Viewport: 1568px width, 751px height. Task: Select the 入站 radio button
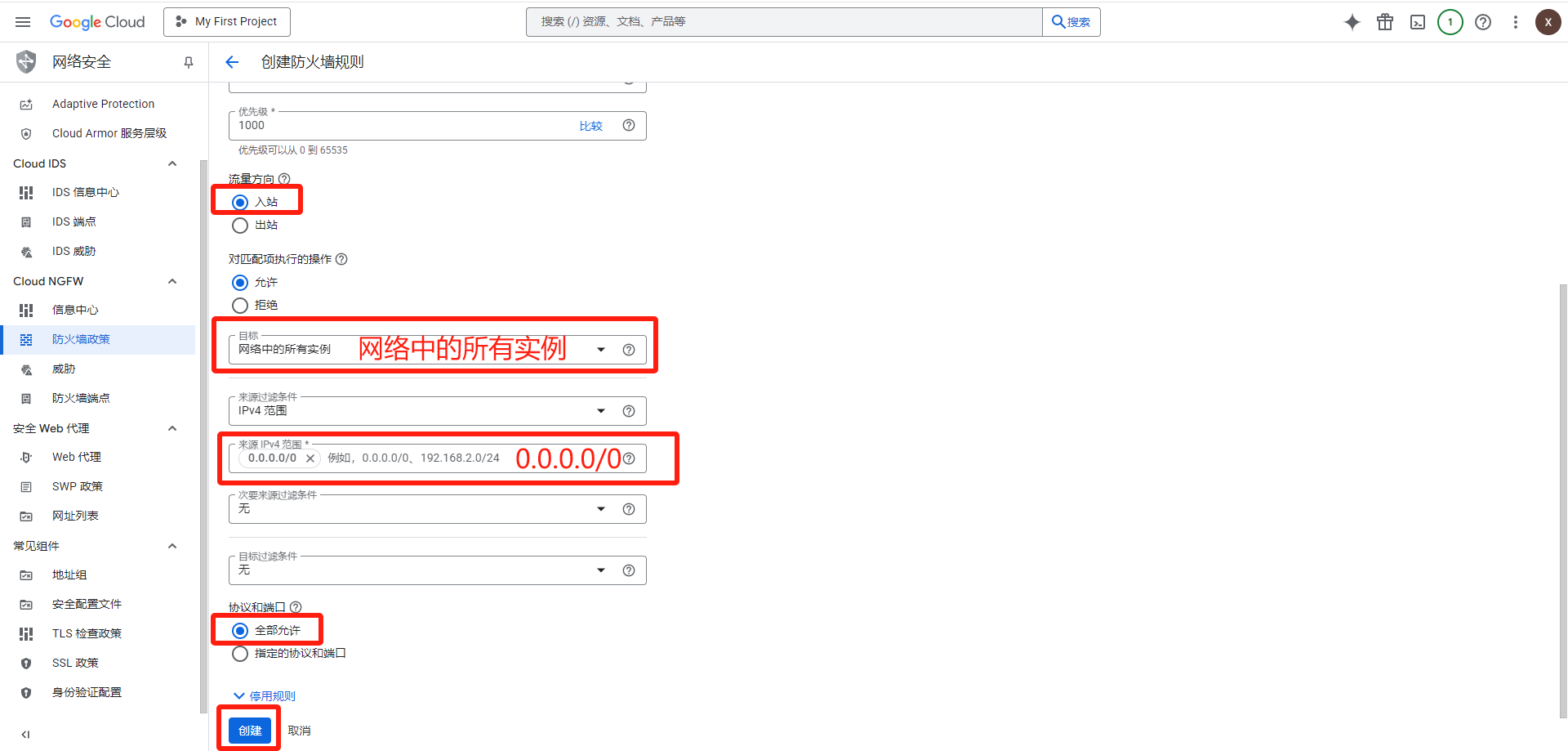(x=240, y=202)
